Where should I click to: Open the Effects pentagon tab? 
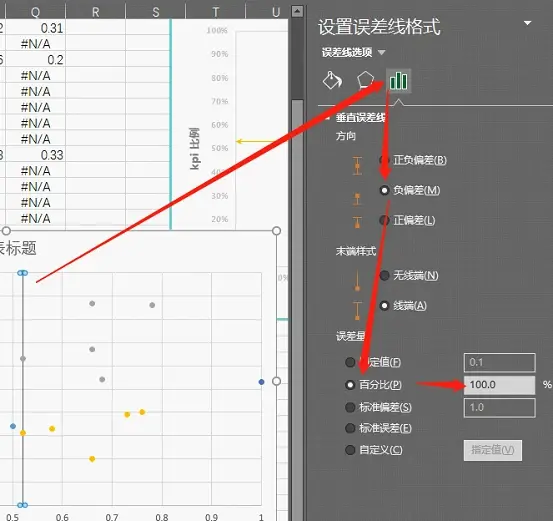click(365, 81)
